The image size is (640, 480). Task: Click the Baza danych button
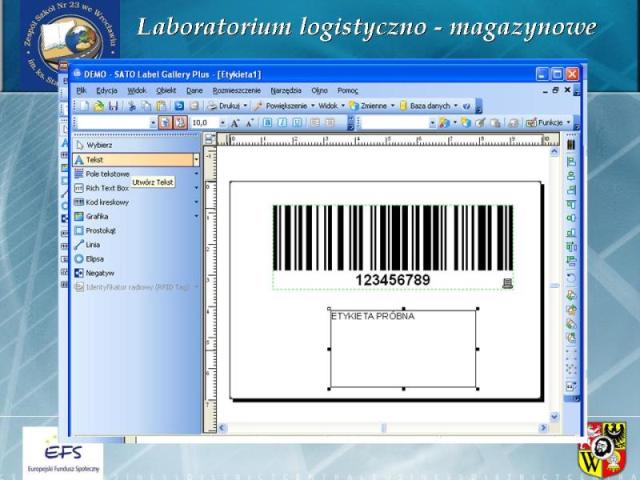[x=424, y=106]
